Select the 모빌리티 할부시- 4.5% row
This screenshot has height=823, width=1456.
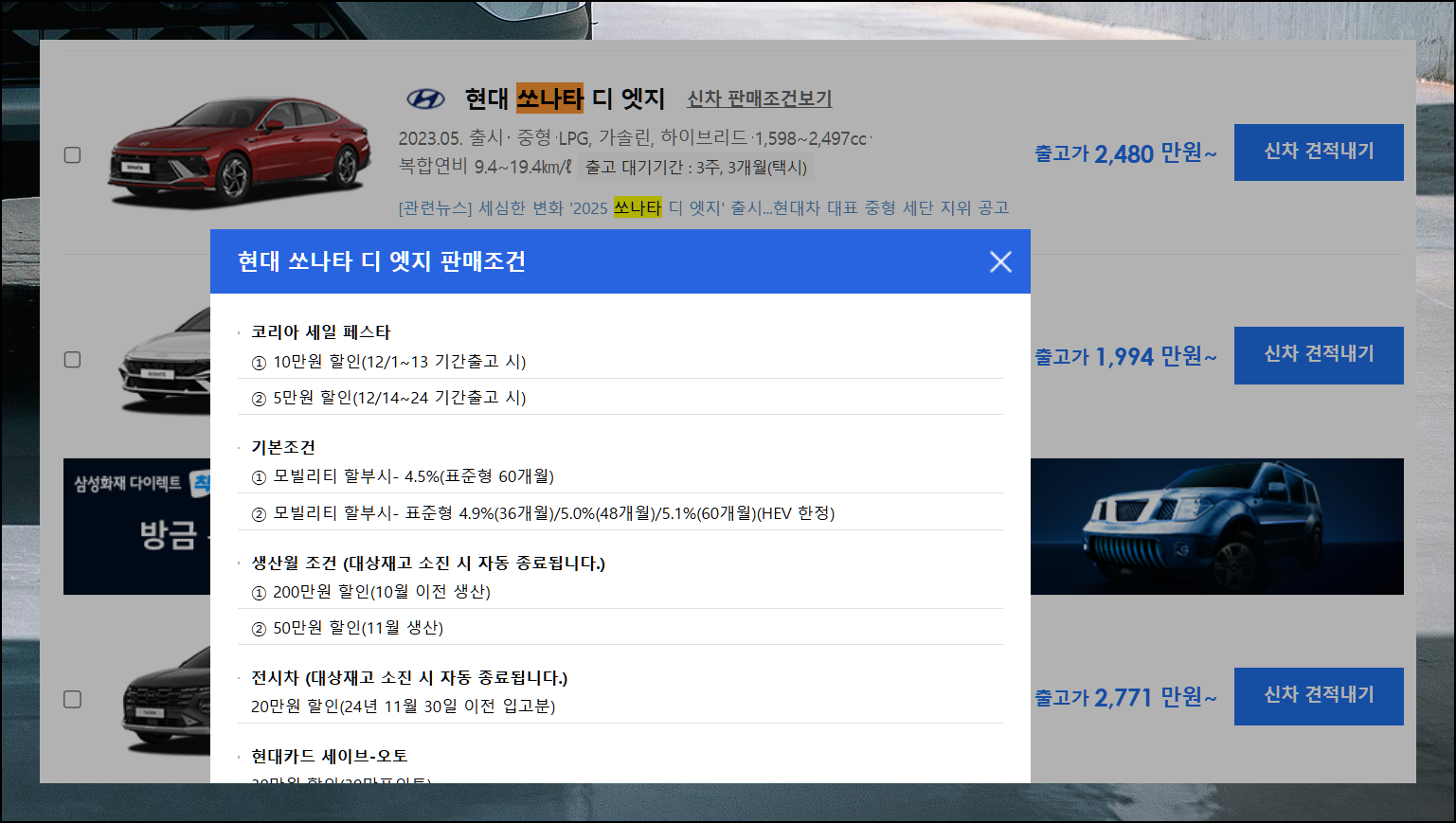click(x=620, y=476)
